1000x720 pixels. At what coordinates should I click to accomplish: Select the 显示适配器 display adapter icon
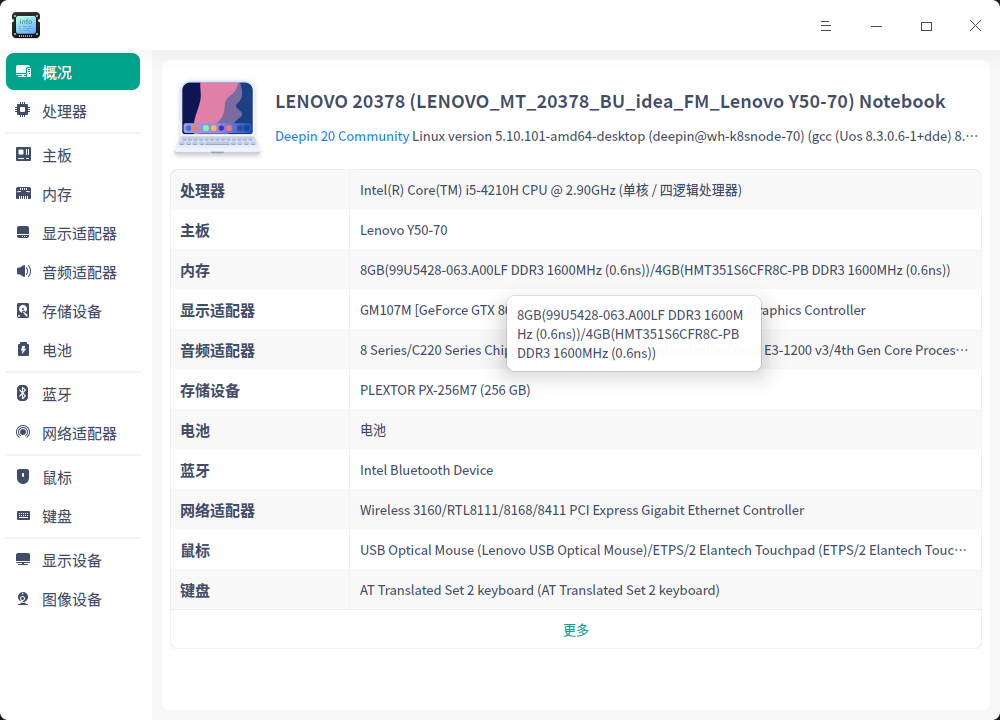[x=22, y=232]
